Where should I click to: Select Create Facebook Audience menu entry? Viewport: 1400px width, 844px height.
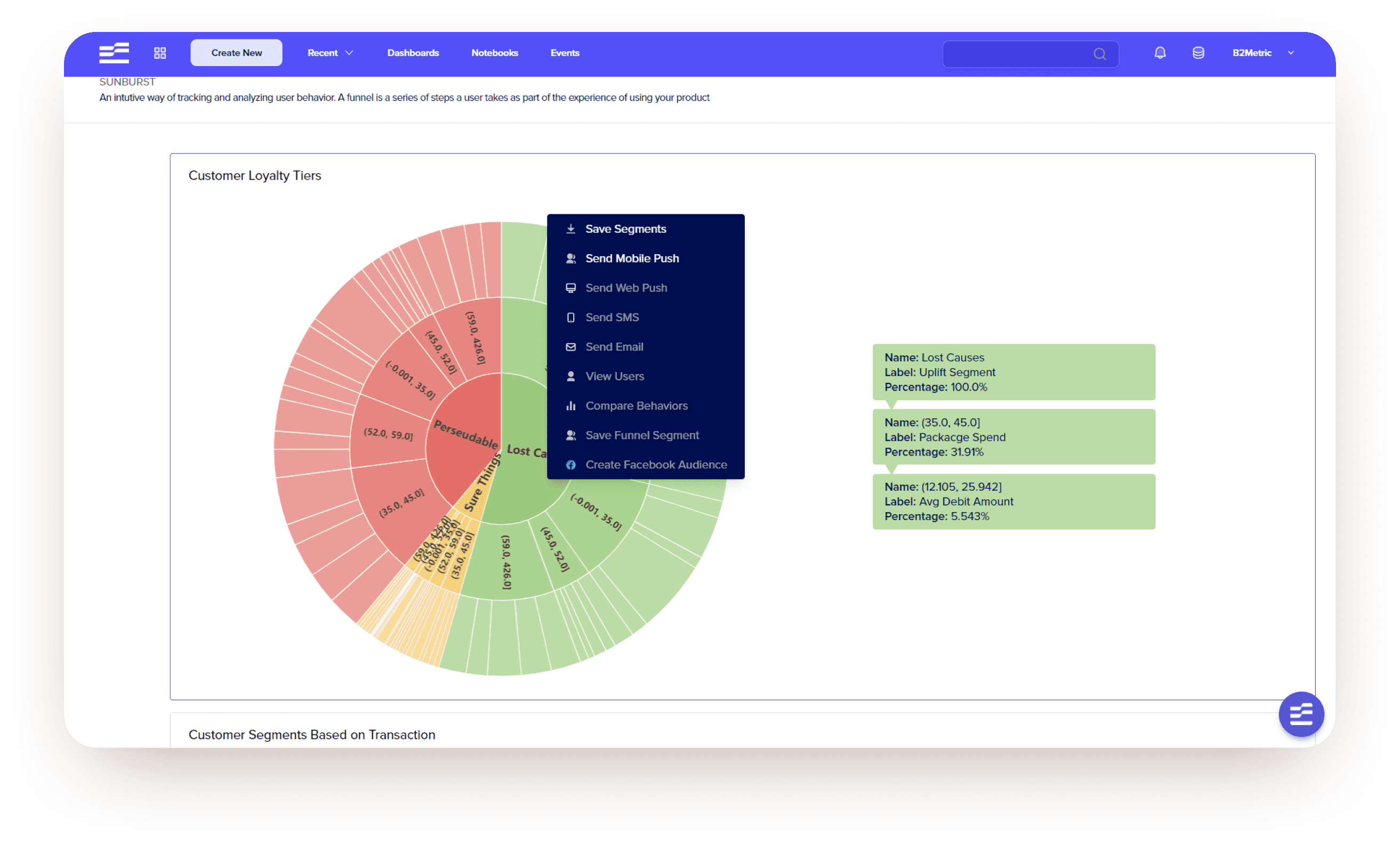click(646, 465)
